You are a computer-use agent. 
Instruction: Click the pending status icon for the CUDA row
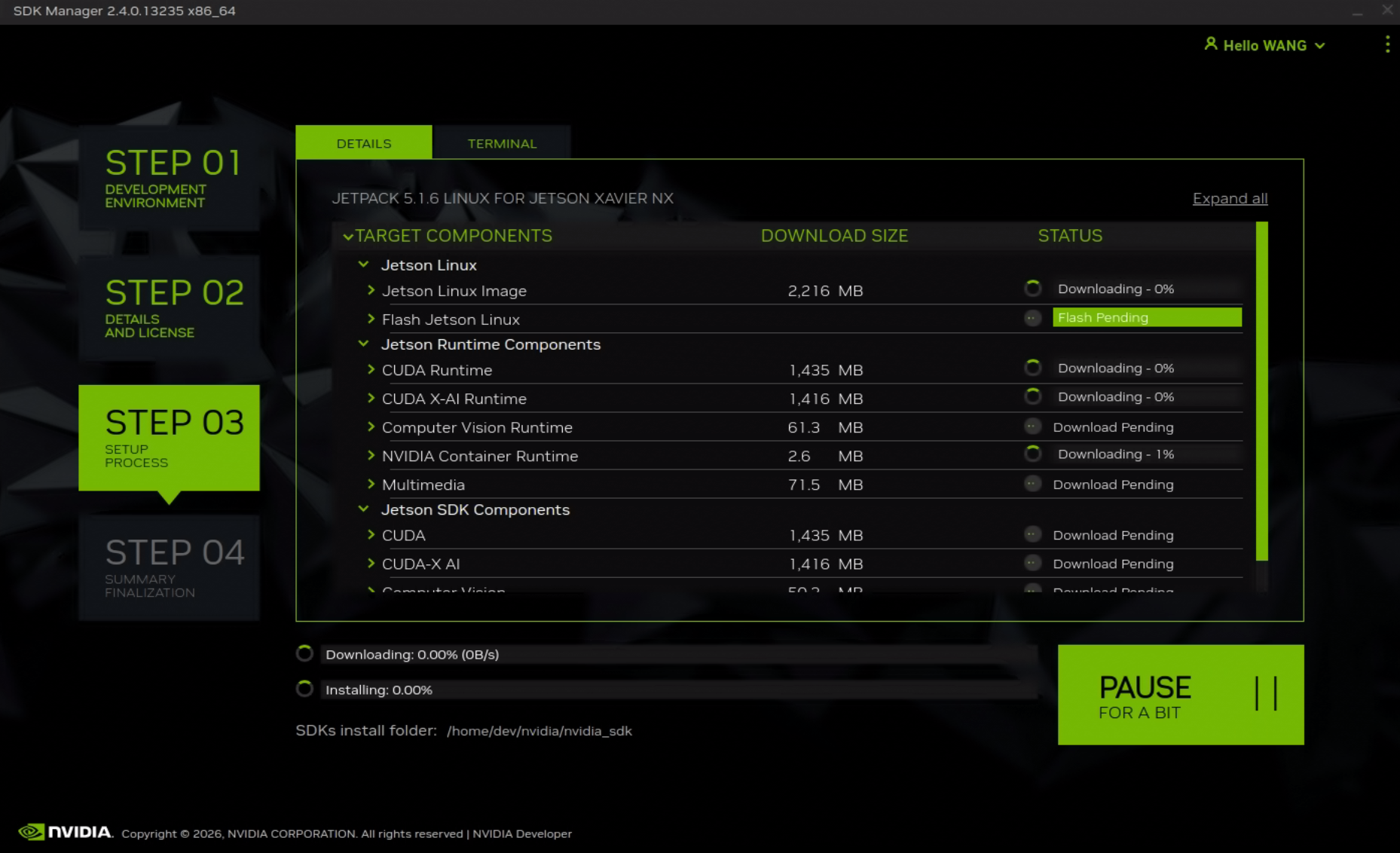coord(1033,534)
